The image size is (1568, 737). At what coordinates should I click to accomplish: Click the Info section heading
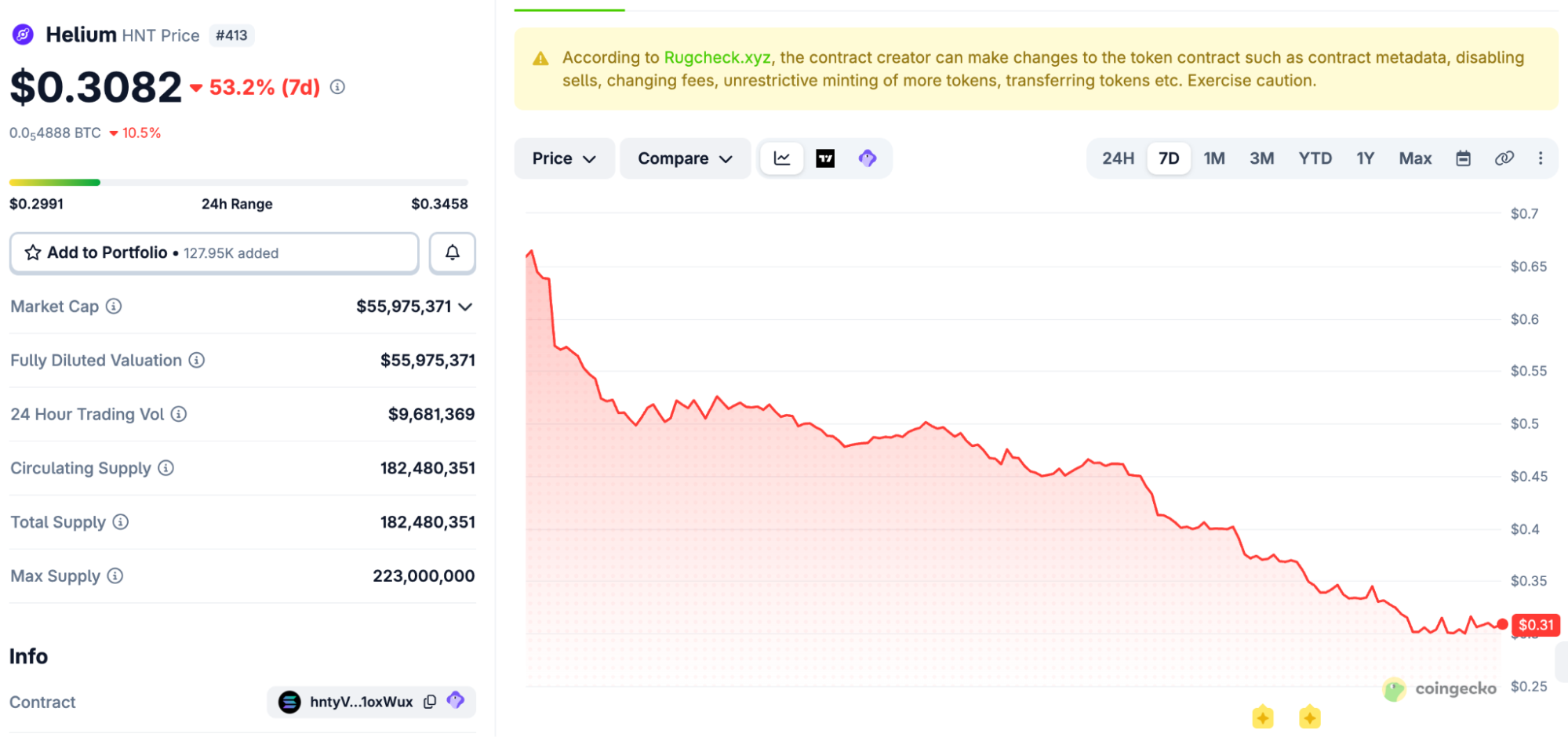tap(28, 656)
